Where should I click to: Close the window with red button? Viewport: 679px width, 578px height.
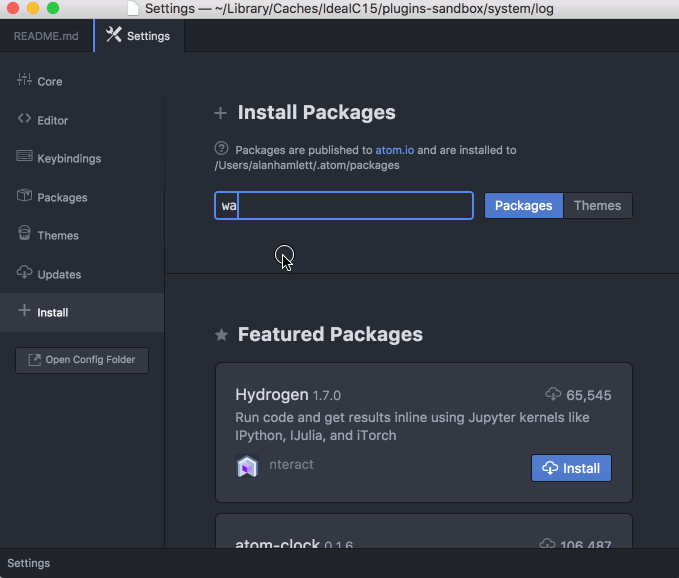tap(13, 8)
